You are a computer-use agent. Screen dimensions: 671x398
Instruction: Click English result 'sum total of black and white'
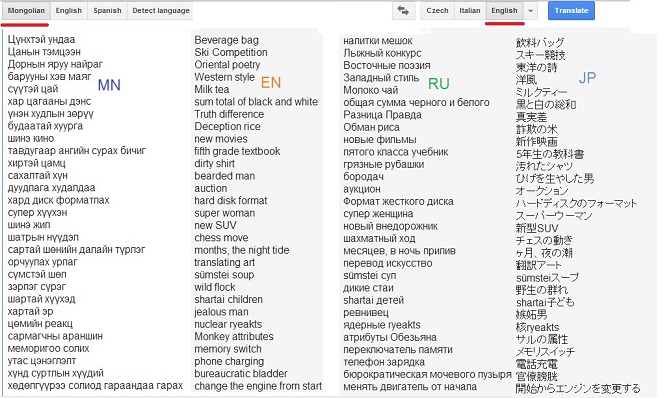pyautogui.click(x=256, y=102)
